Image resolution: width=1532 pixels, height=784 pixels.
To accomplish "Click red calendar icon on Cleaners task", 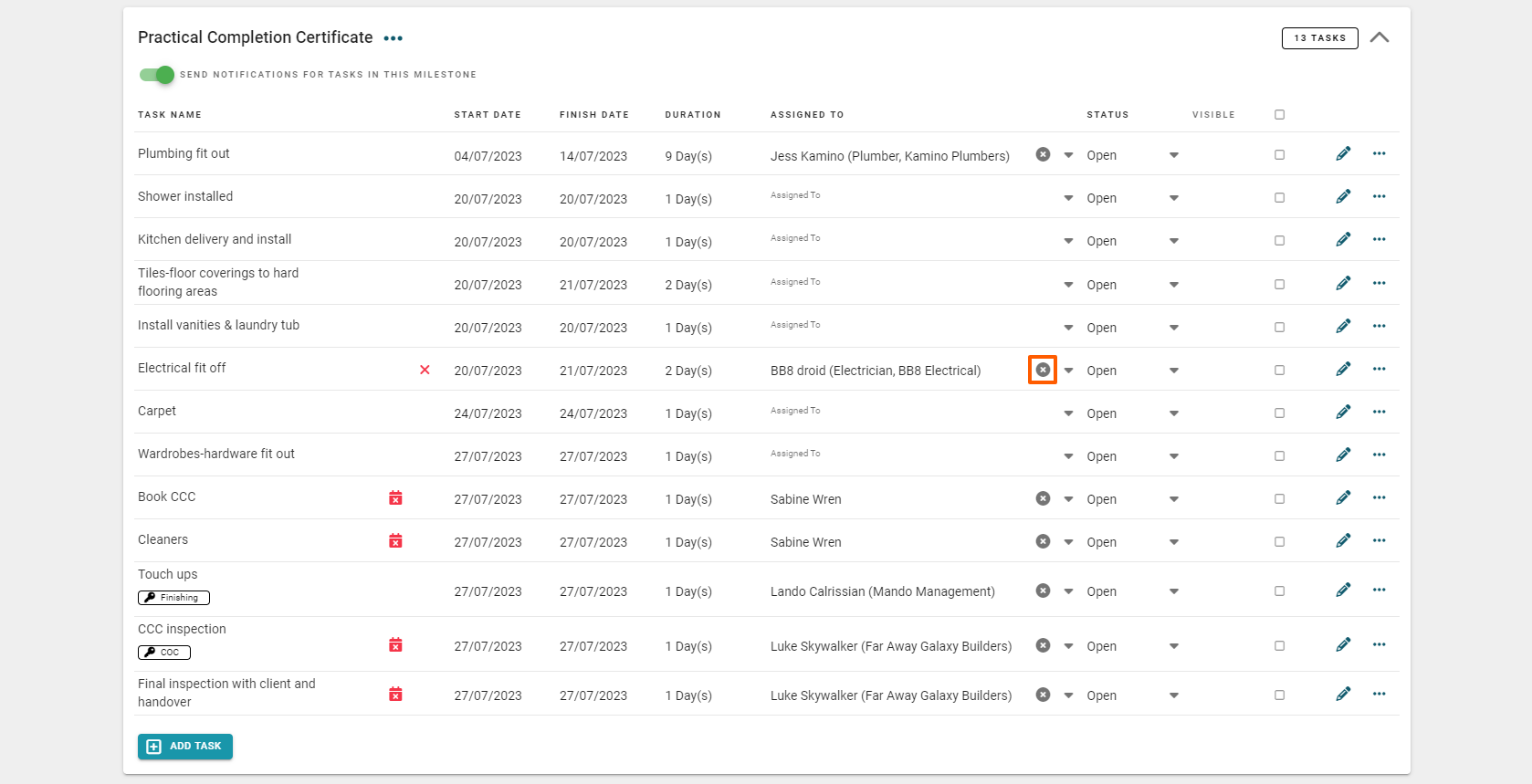I will click(x=395, y=541).
